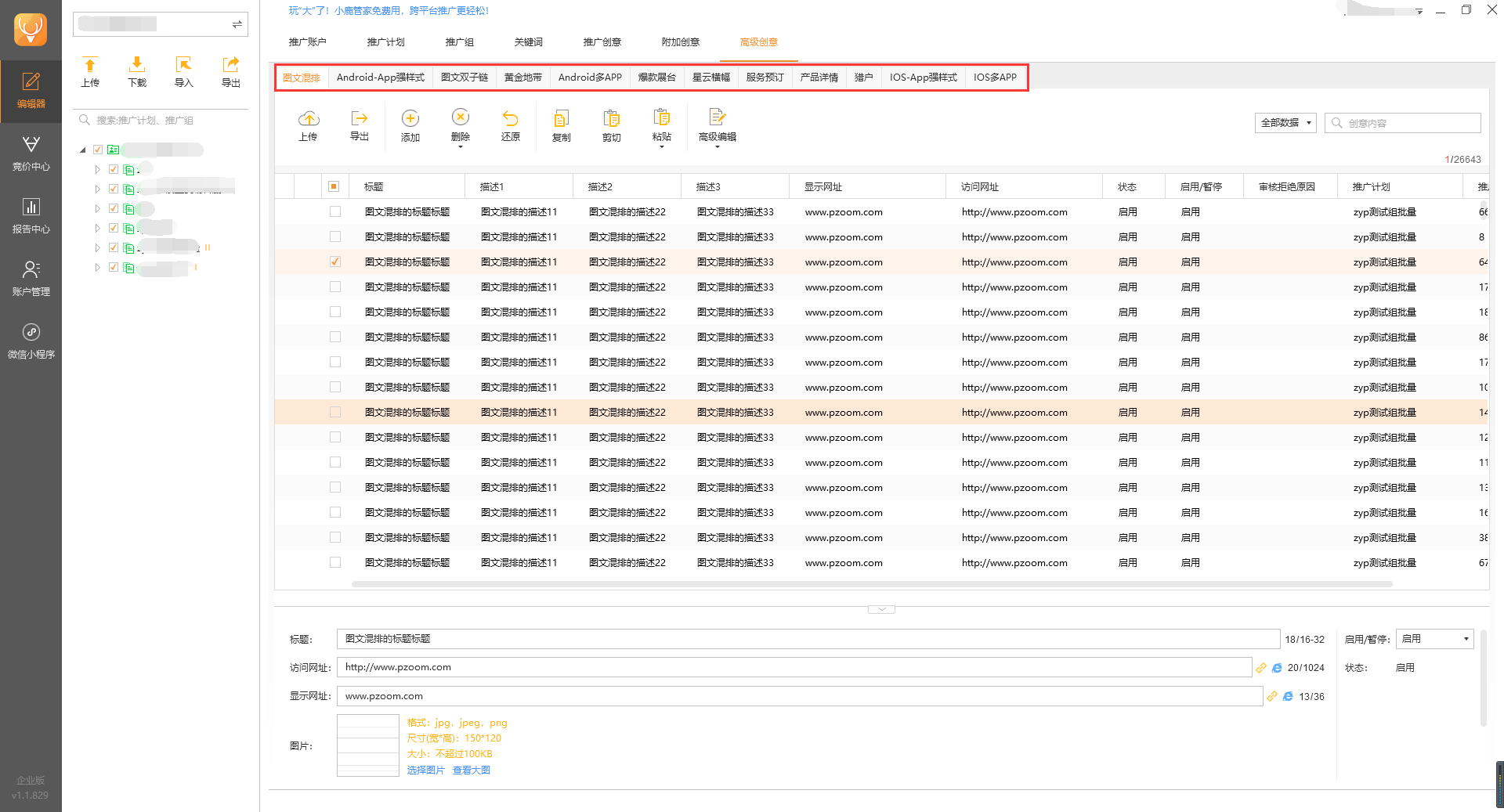Check the second table row checkbox
The image size is (1504, 812).
pos(335,236)
